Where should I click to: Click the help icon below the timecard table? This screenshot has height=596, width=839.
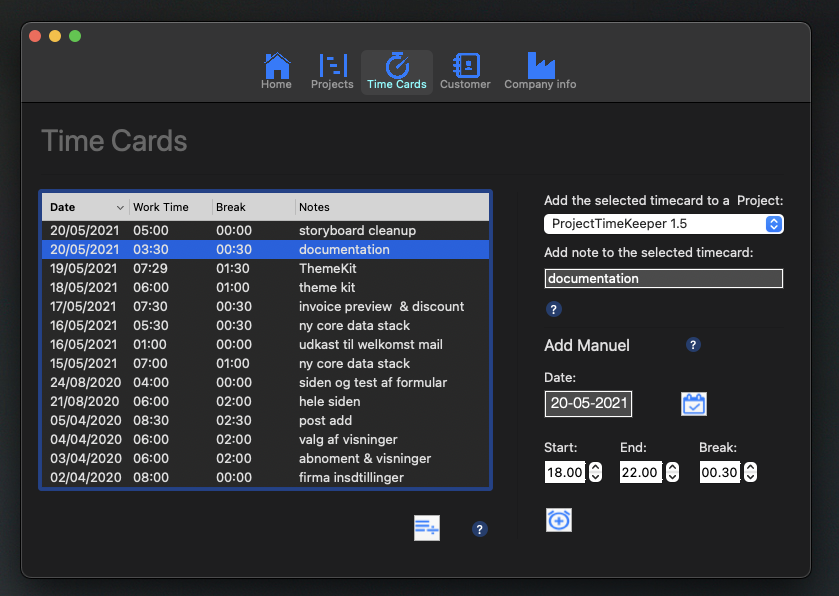point(480,529)
